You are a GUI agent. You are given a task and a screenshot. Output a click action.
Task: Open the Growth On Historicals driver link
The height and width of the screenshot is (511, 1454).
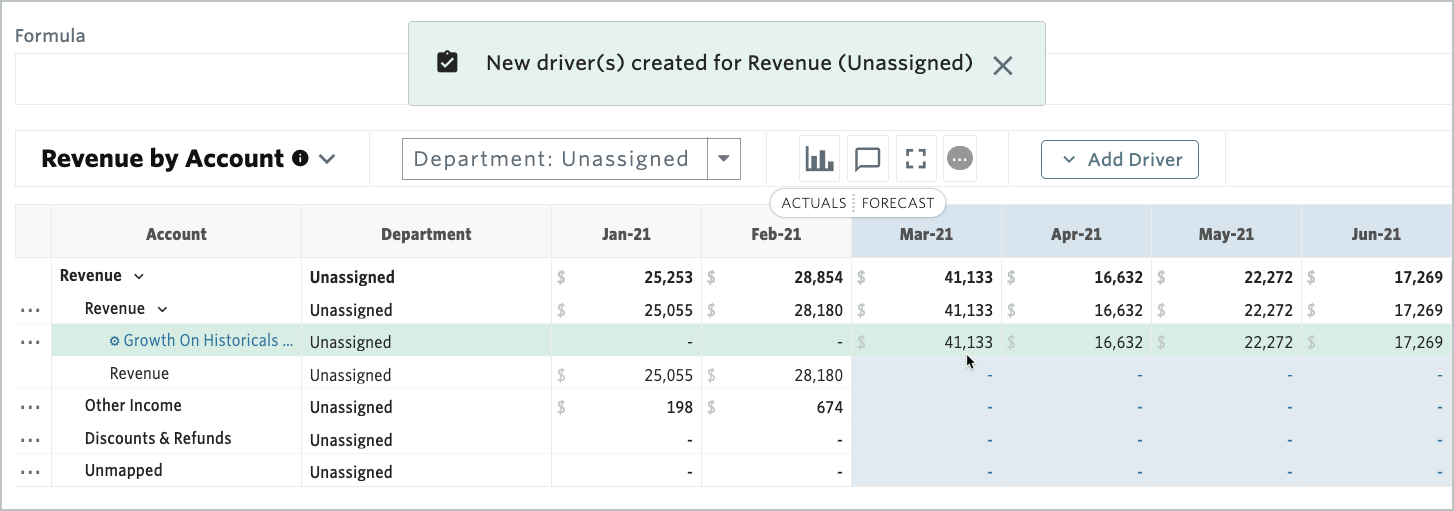coord(207,341)
